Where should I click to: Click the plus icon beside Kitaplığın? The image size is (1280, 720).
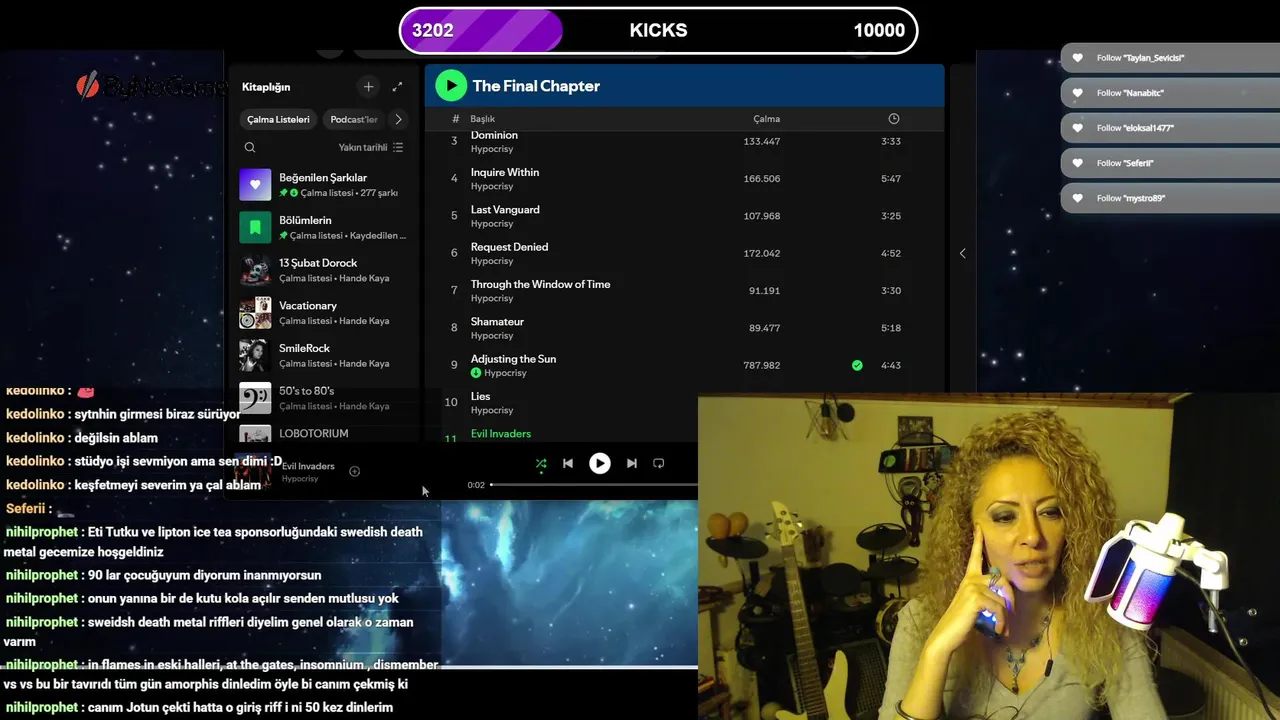[368, 87]
